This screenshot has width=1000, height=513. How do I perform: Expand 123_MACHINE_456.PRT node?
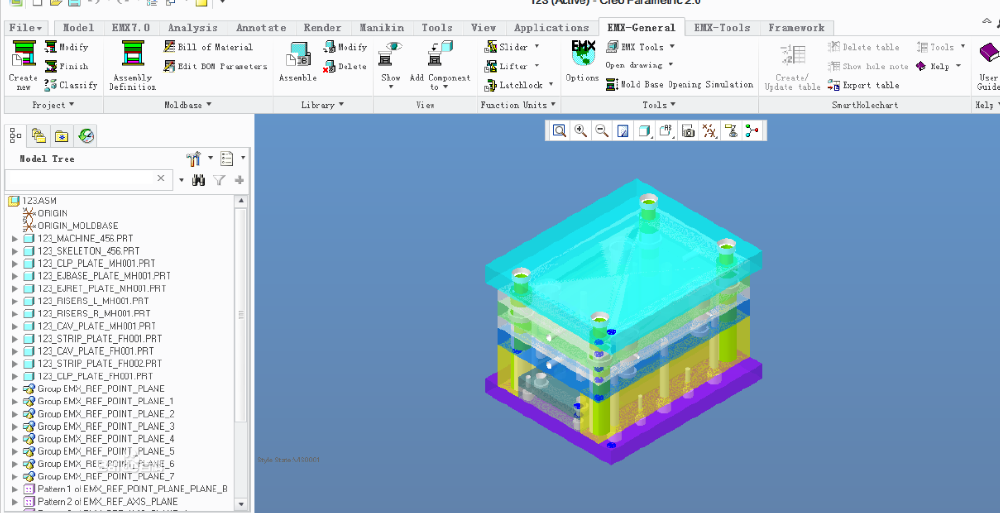pyautogui.click(x=15, y=239)
